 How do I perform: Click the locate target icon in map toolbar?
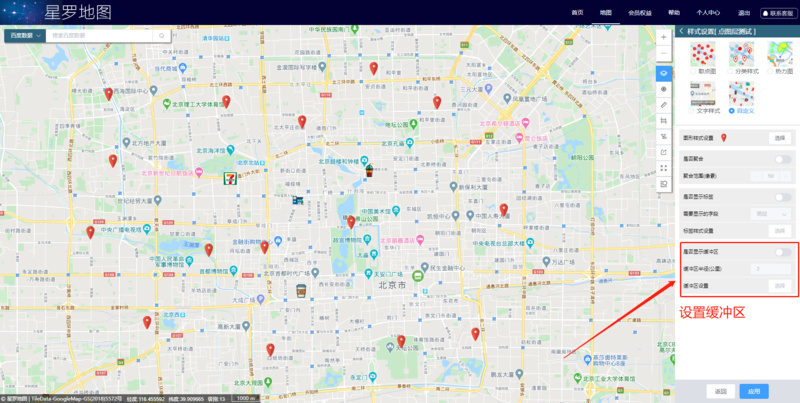pos(664,89)
